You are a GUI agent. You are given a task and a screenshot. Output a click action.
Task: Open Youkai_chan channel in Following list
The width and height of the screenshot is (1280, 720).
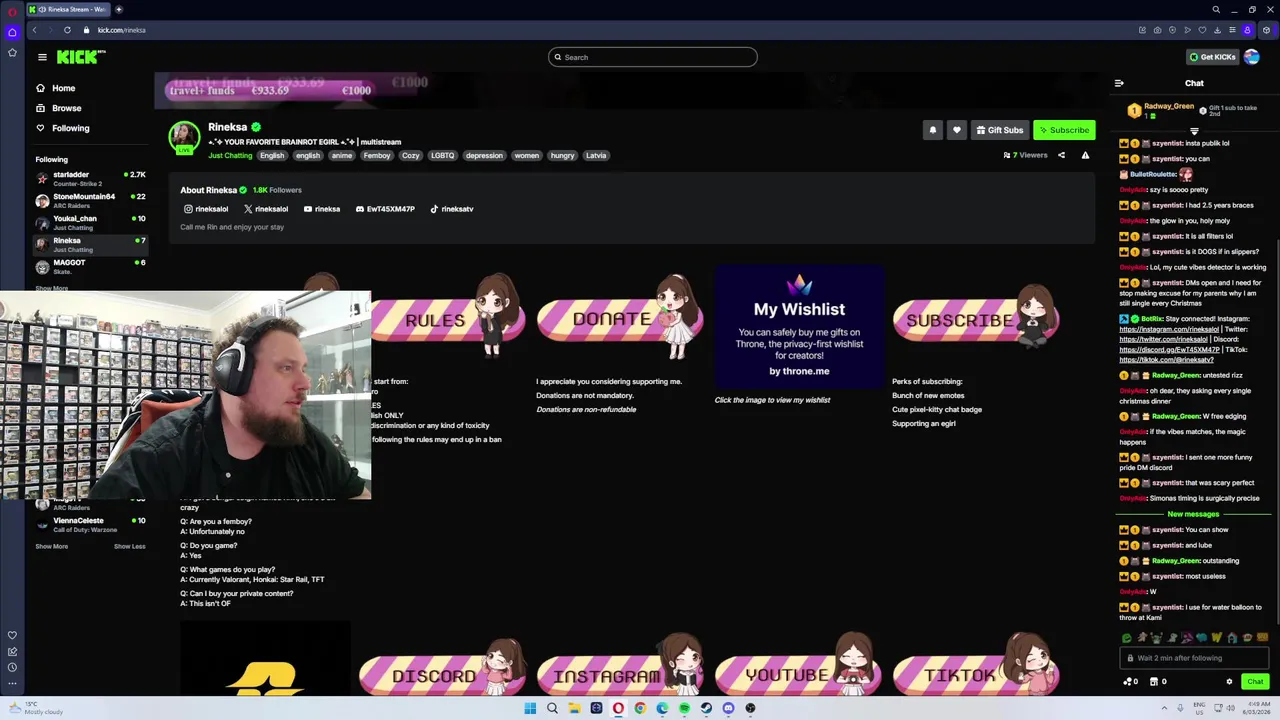click(90, 222)
